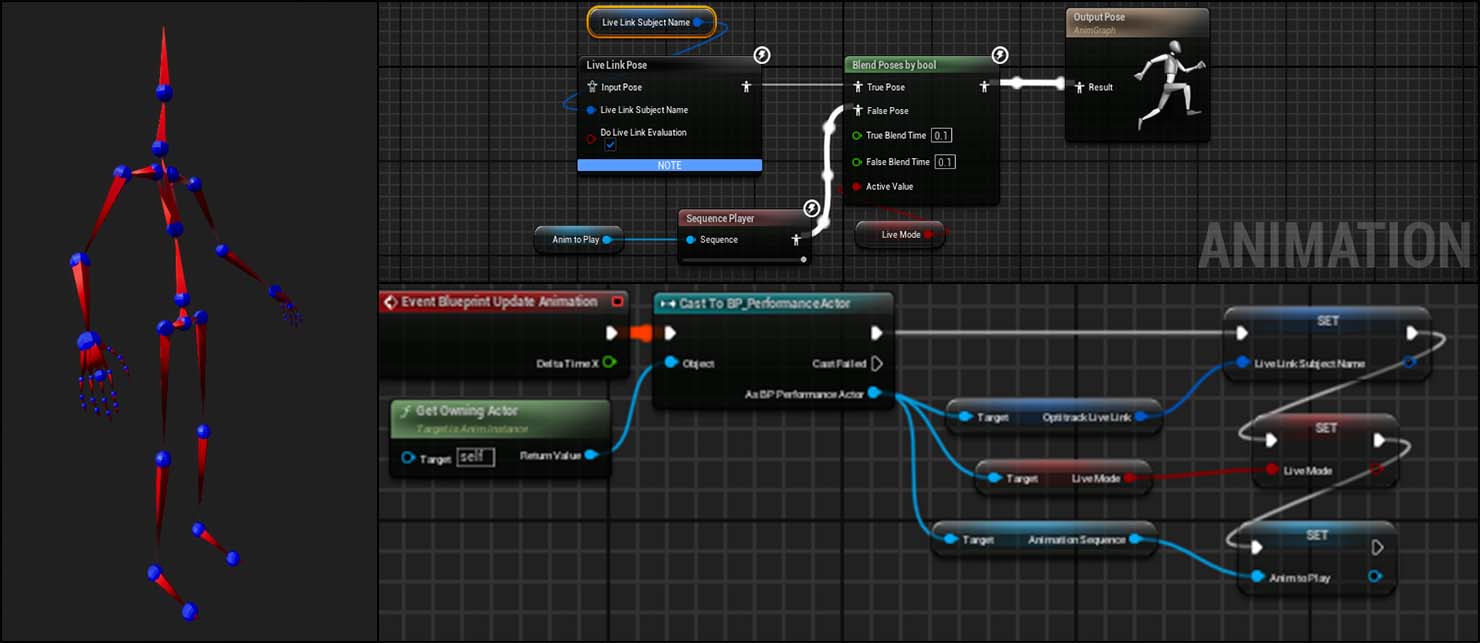Click the person pose output pin on Live Link Pose
Image resolution: width=1480 pixels, height=643 pixels.
pyautogui.click(x=746, y=86)
